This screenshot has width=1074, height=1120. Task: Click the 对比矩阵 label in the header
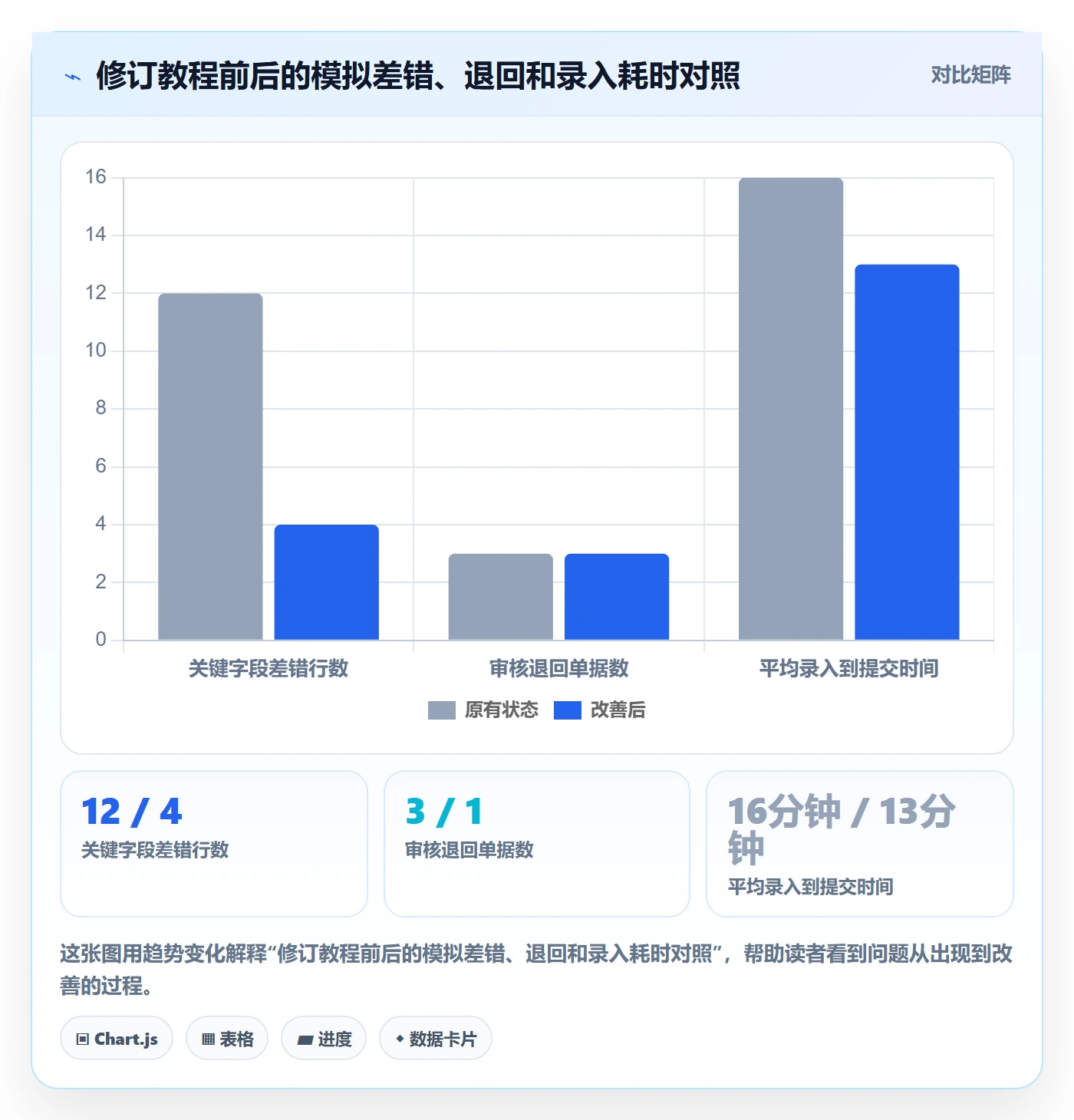point(970,75)
